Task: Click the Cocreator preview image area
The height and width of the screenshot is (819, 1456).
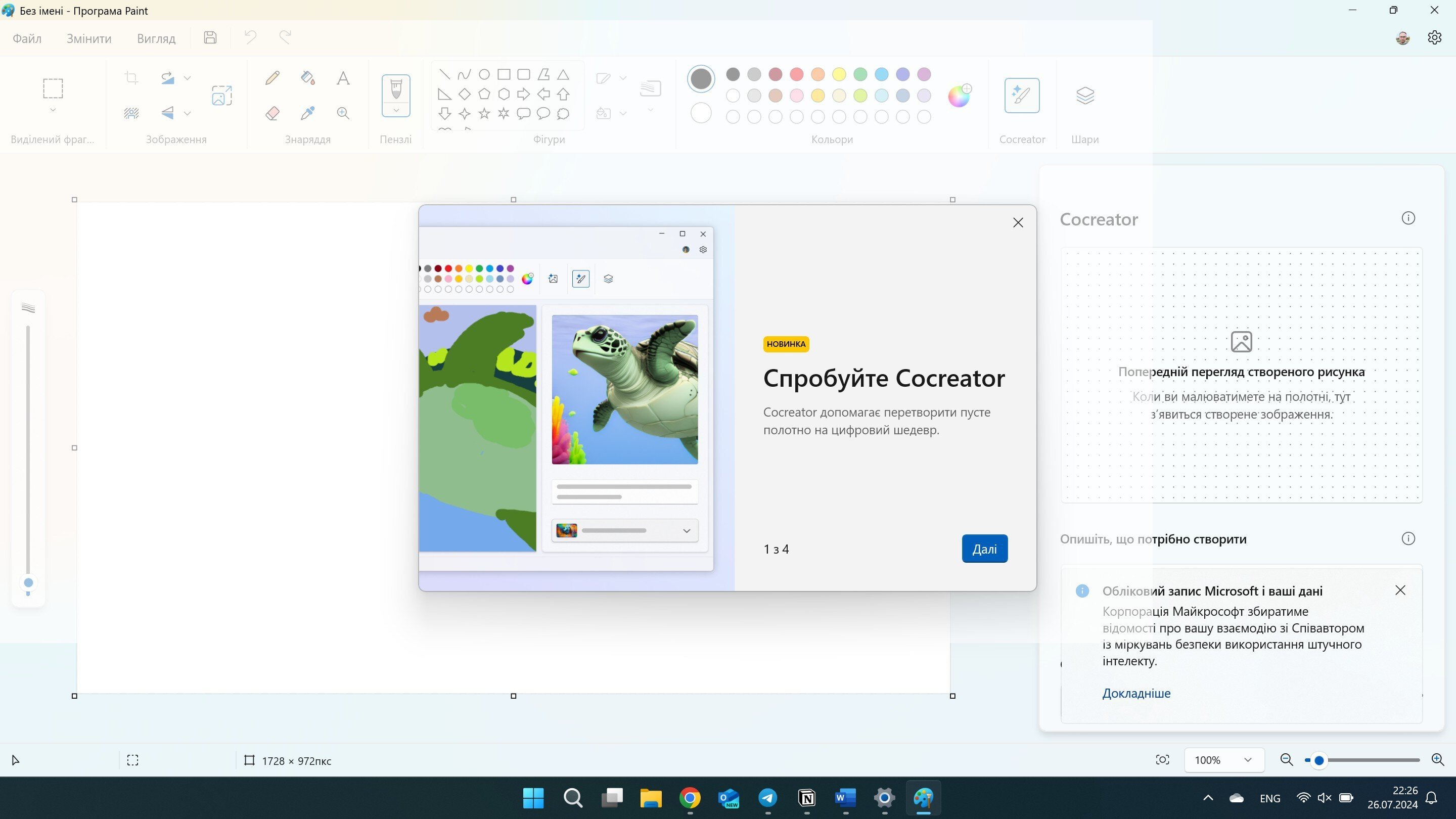Action: (x=1241, y=375)
